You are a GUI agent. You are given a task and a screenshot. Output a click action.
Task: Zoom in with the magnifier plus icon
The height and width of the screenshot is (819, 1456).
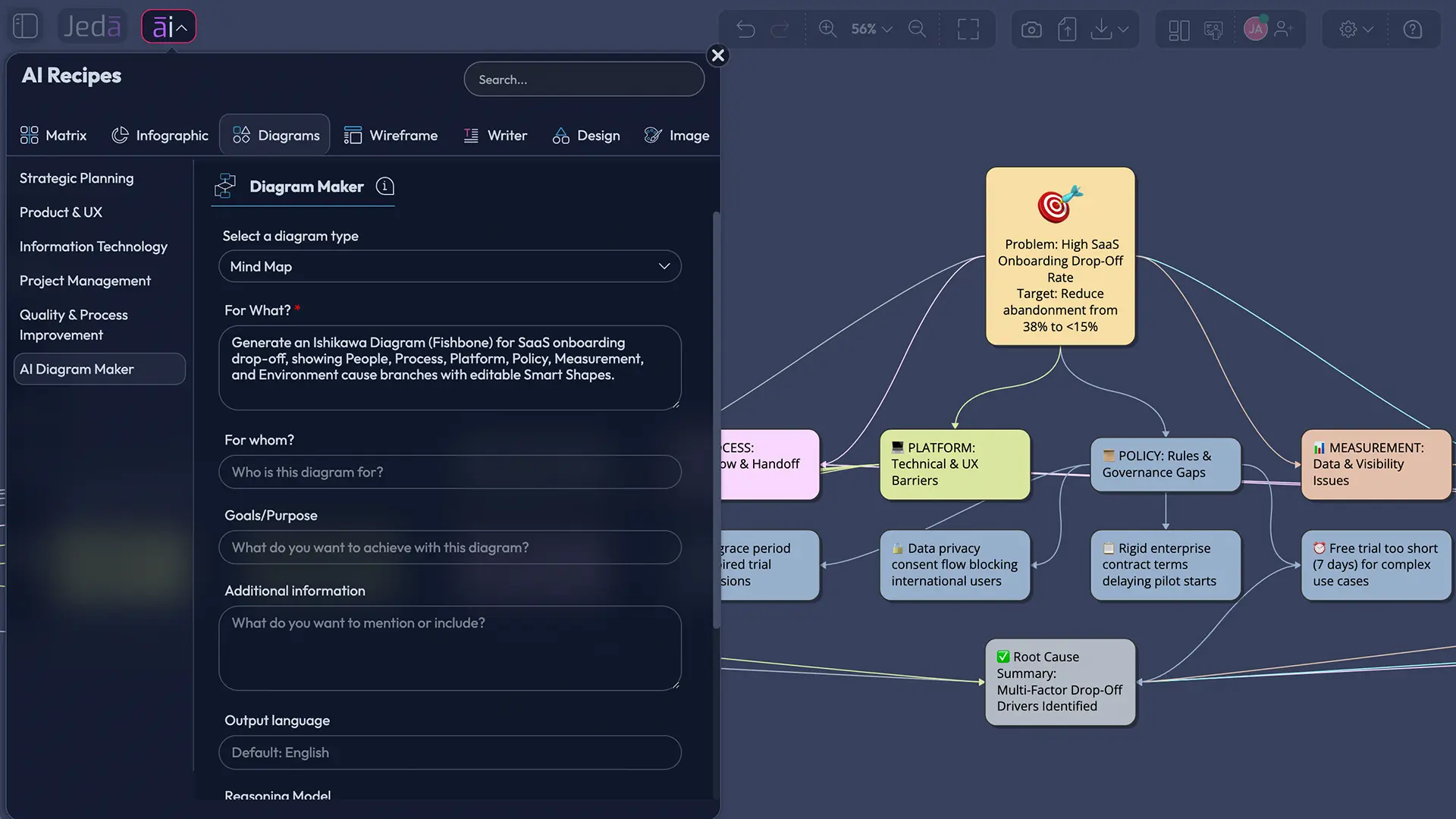click(827, 29)
